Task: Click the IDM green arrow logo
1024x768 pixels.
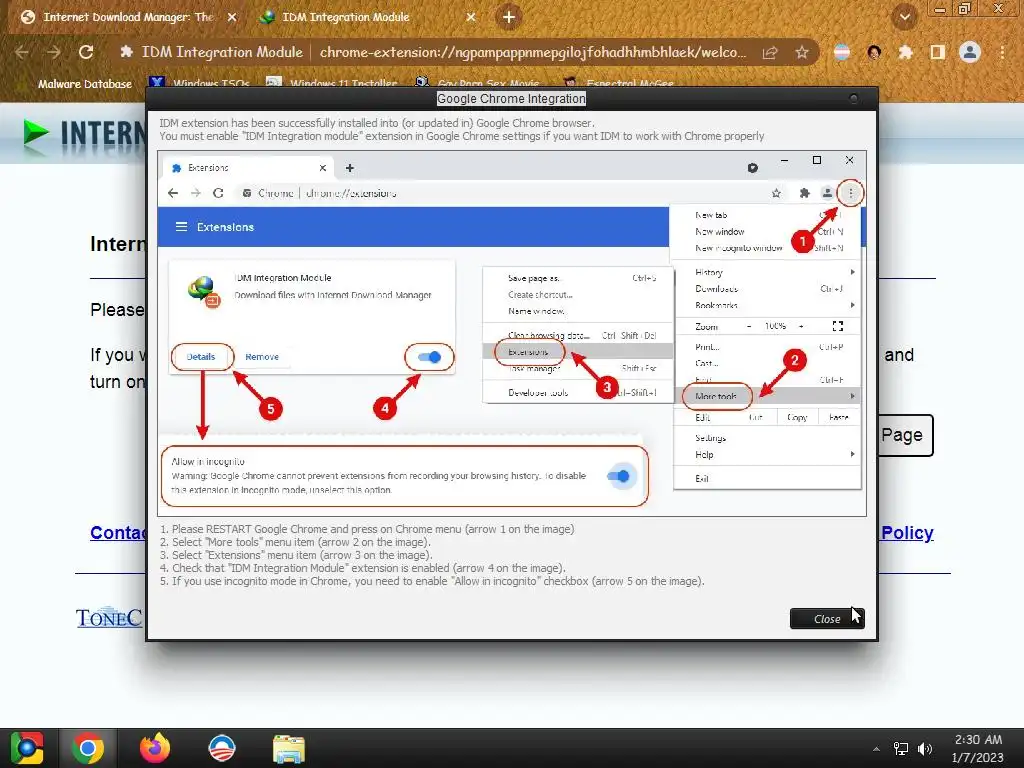Action: tap(37, 132)
